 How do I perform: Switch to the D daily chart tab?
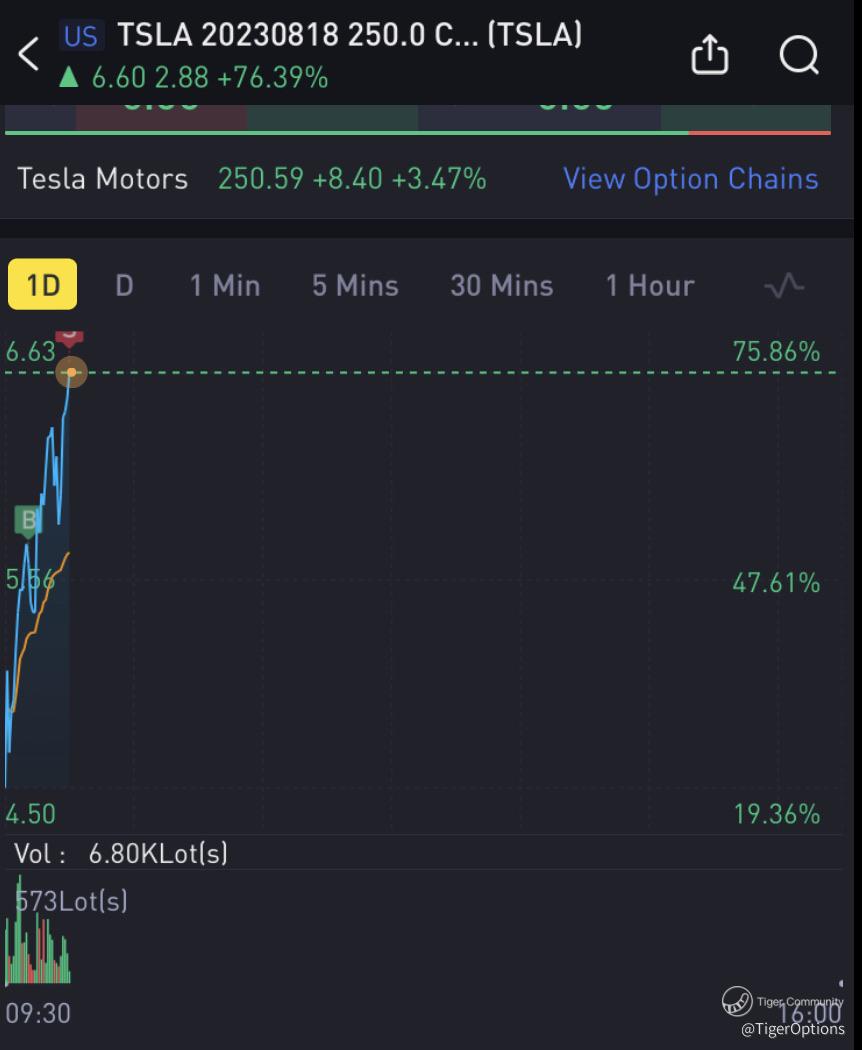124,286
